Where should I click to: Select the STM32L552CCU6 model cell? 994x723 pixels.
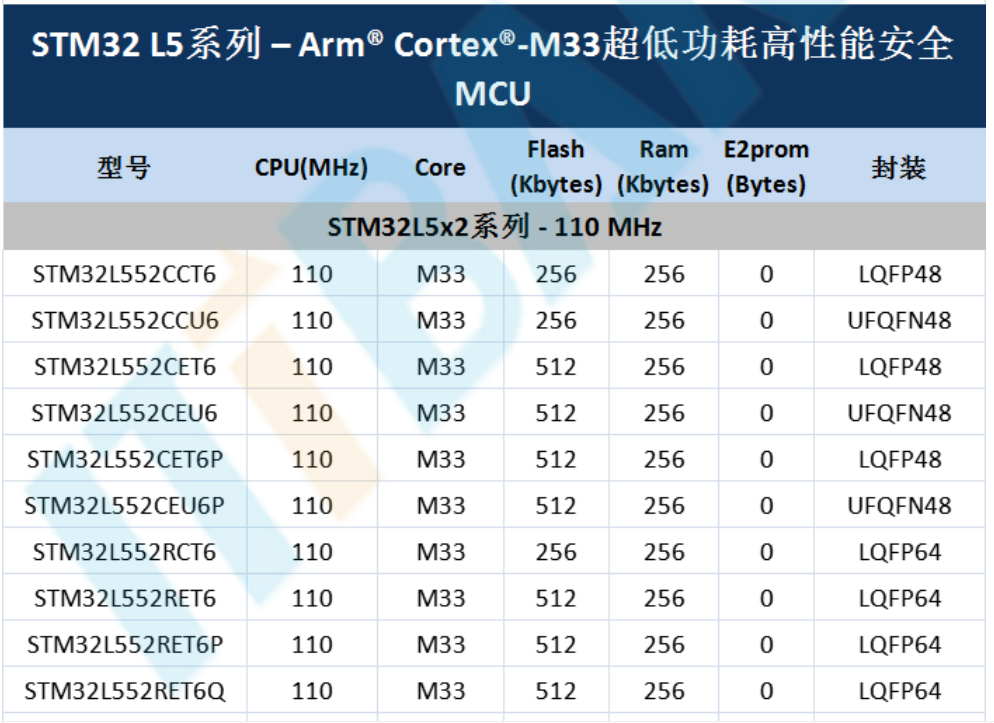tap(125, 321)
